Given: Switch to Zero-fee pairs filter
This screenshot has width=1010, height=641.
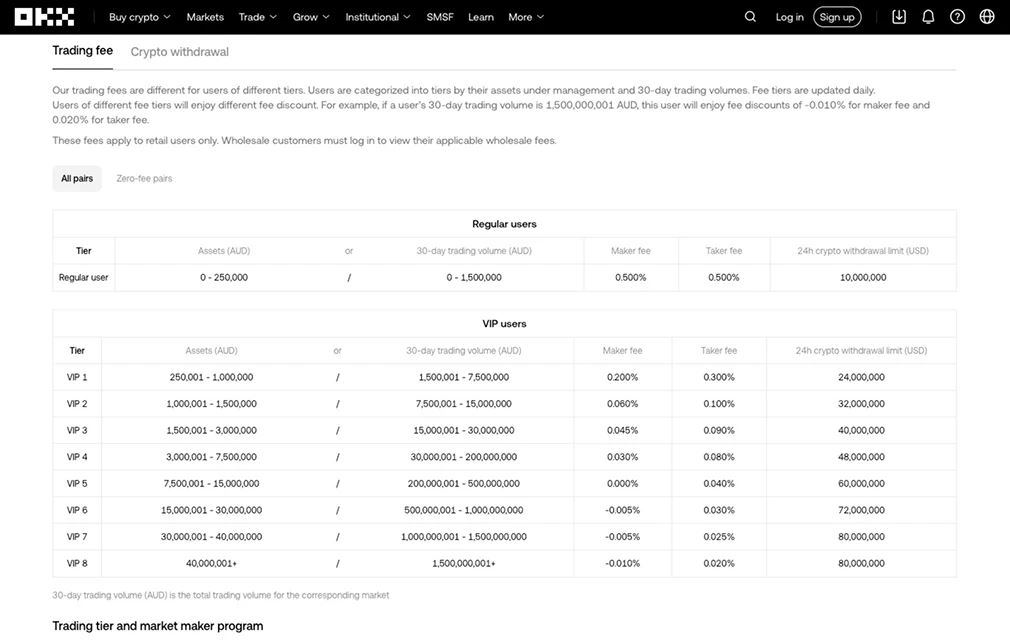Looking at the screenshot, I should 144,179.
